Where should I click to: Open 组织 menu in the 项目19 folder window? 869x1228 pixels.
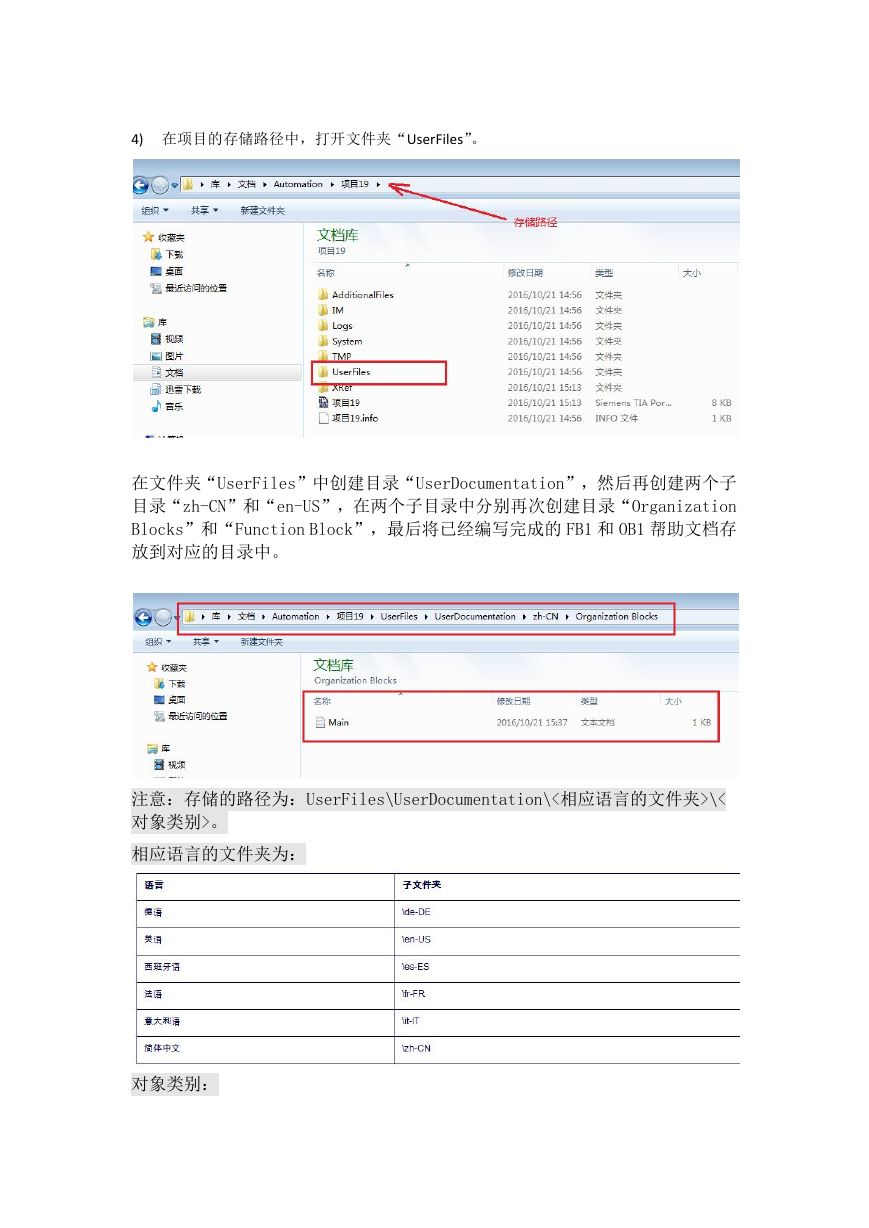pyautogui.click(x=155, y=210)
